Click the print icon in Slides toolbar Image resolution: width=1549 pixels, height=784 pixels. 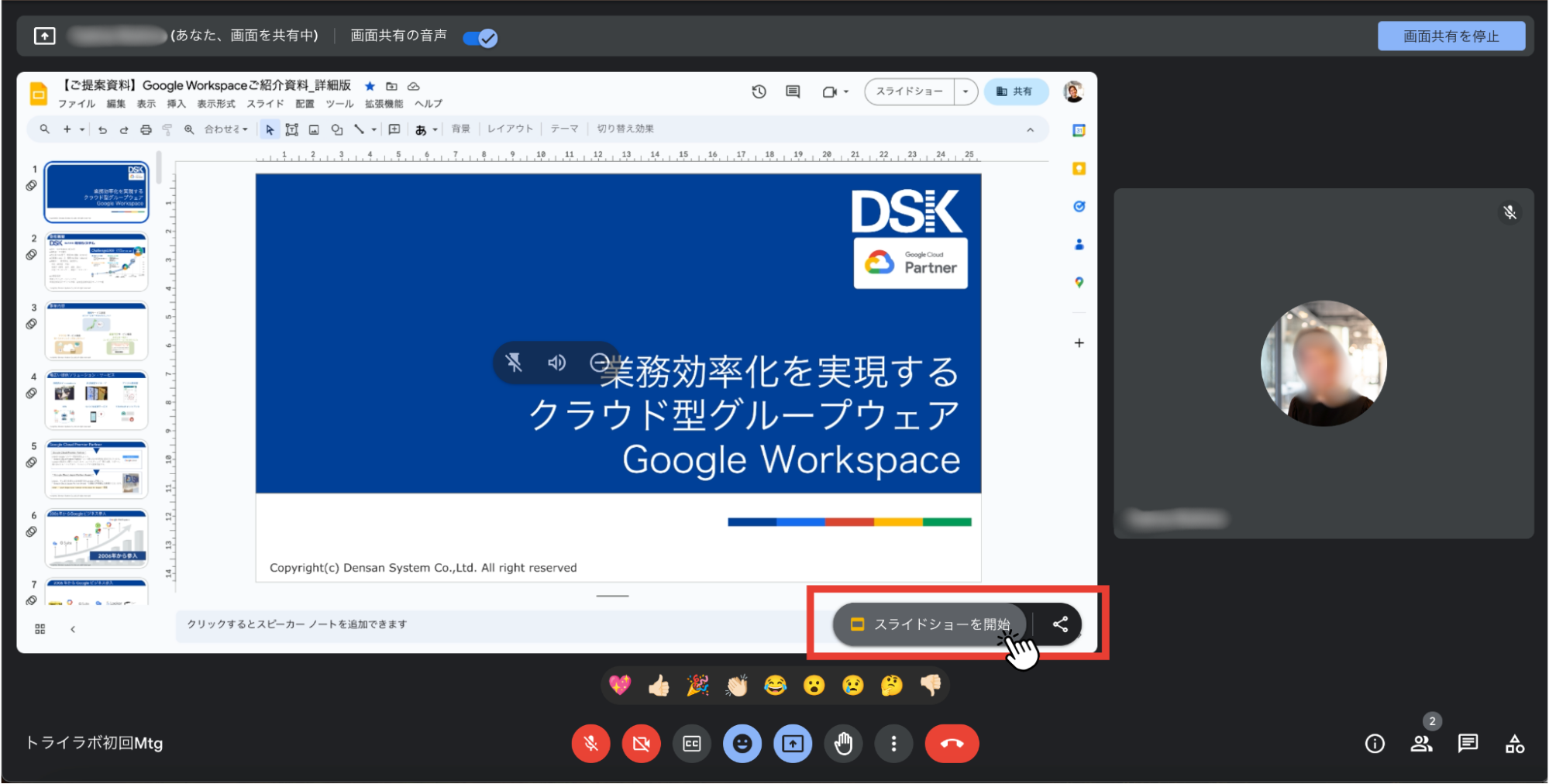click(x=146, y=129)
